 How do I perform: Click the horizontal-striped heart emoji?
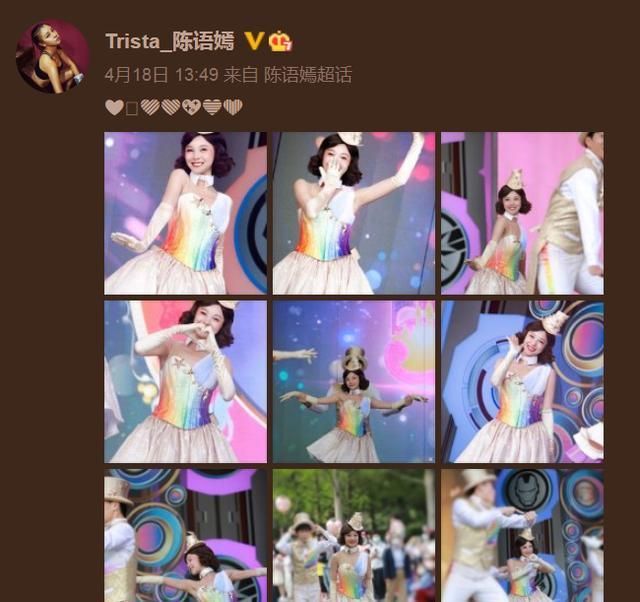[x=212, y=107]
